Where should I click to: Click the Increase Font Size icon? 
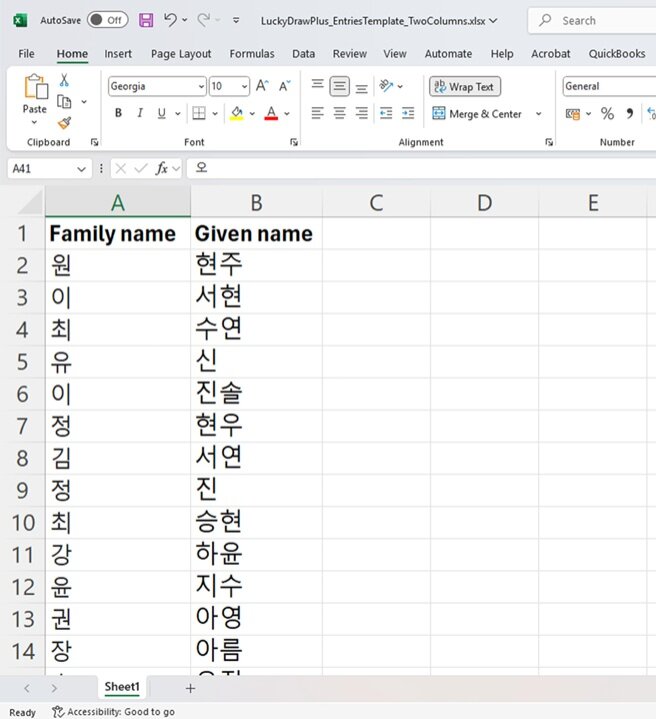pos(262,87)
